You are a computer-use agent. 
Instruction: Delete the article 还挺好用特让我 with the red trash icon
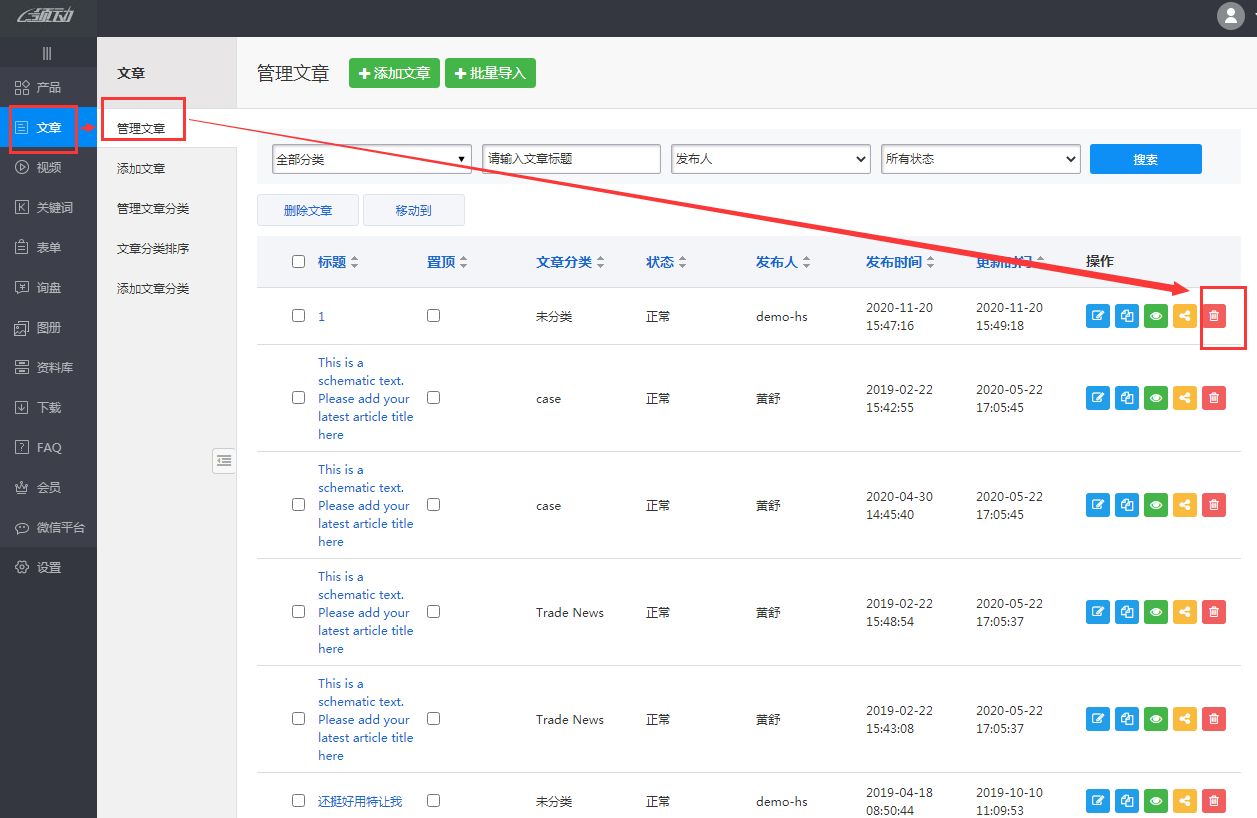[x=1213, y=800]
